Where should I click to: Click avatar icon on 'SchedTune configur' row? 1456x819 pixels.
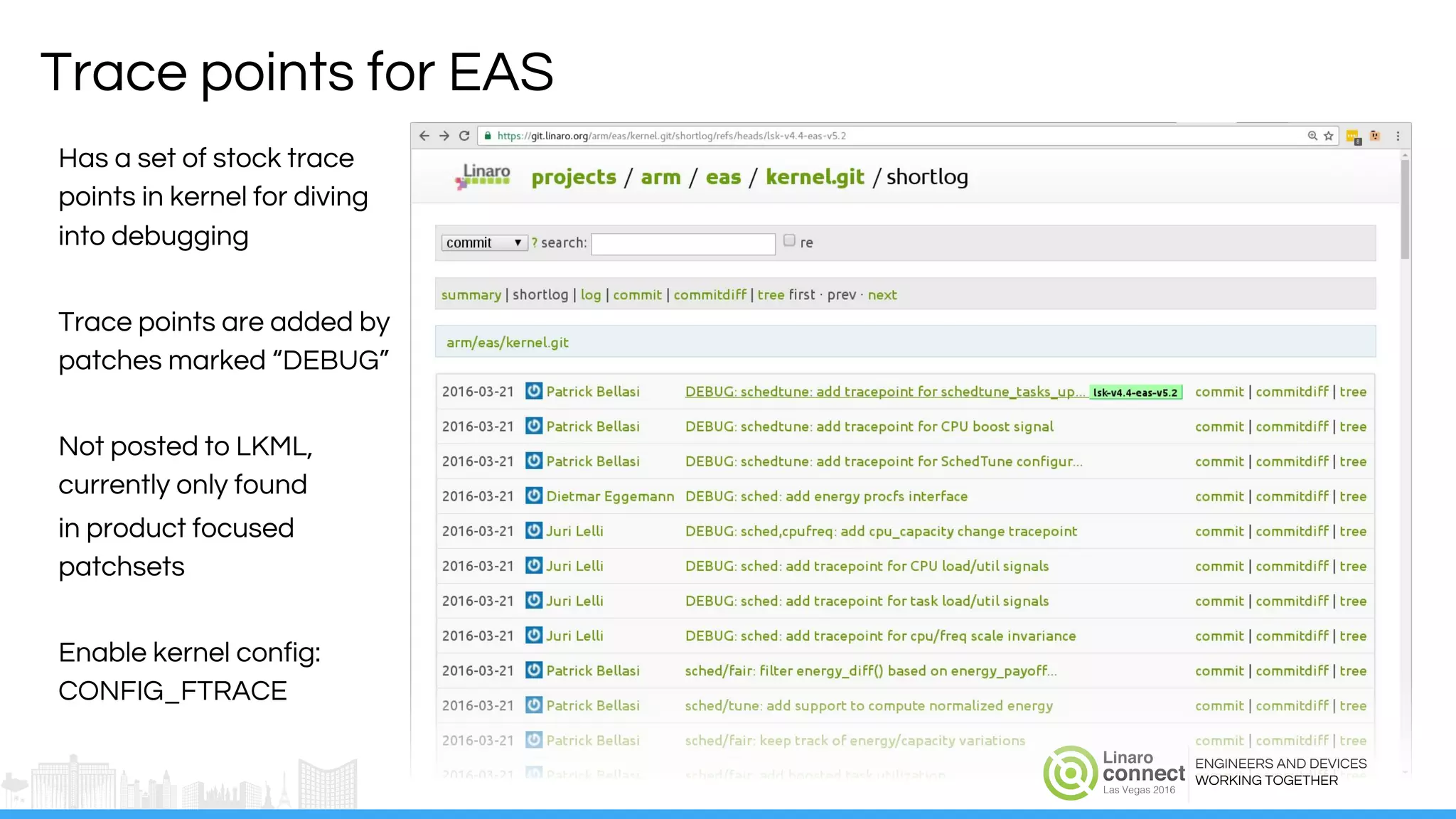[534, 461]
